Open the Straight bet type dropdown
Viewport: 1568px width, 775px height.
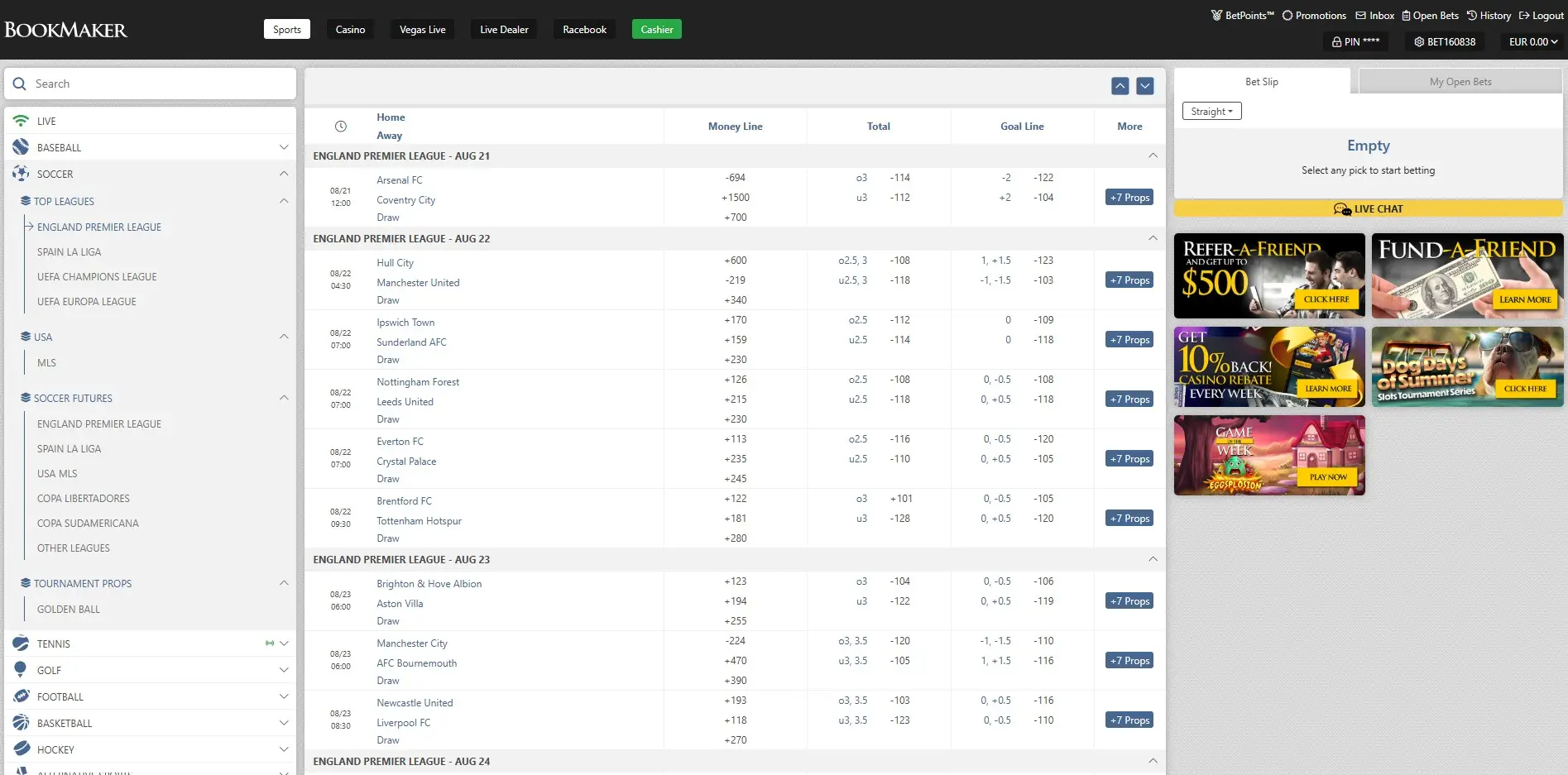(1212, 111)
